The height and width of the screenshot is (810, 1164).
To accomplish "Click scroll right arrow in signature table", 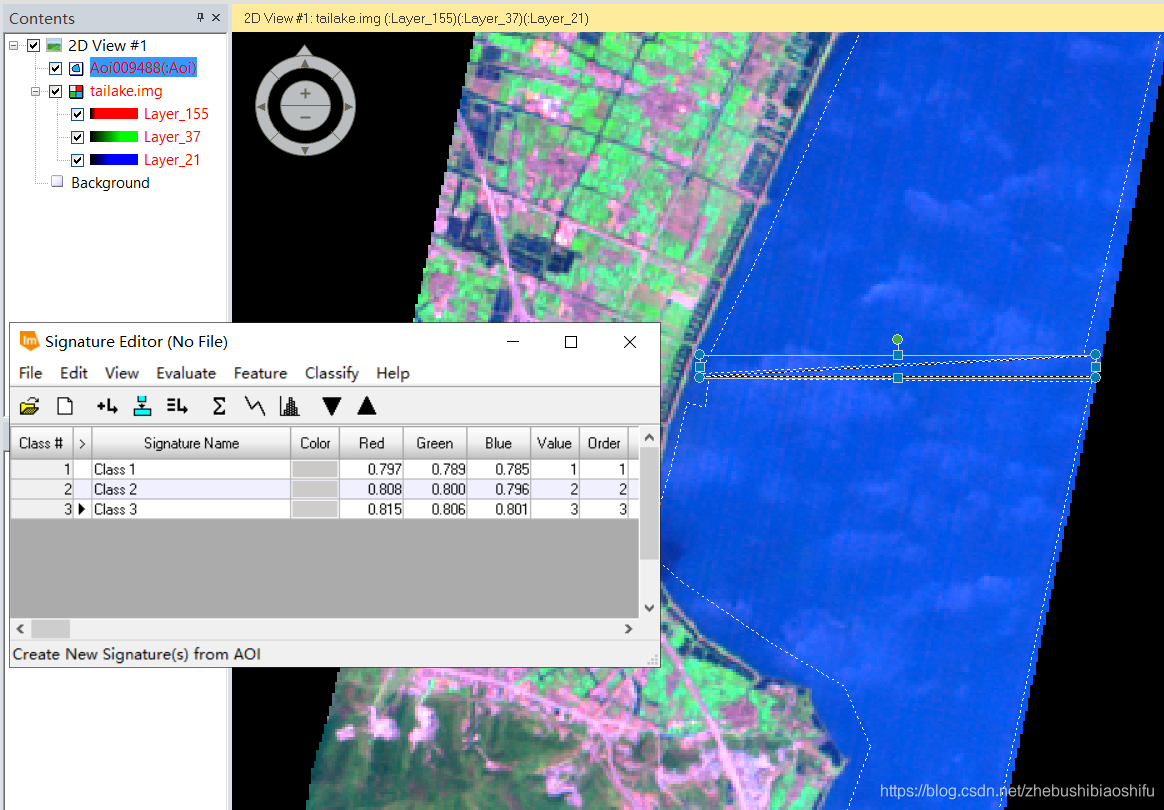I will tap(628, 629).
